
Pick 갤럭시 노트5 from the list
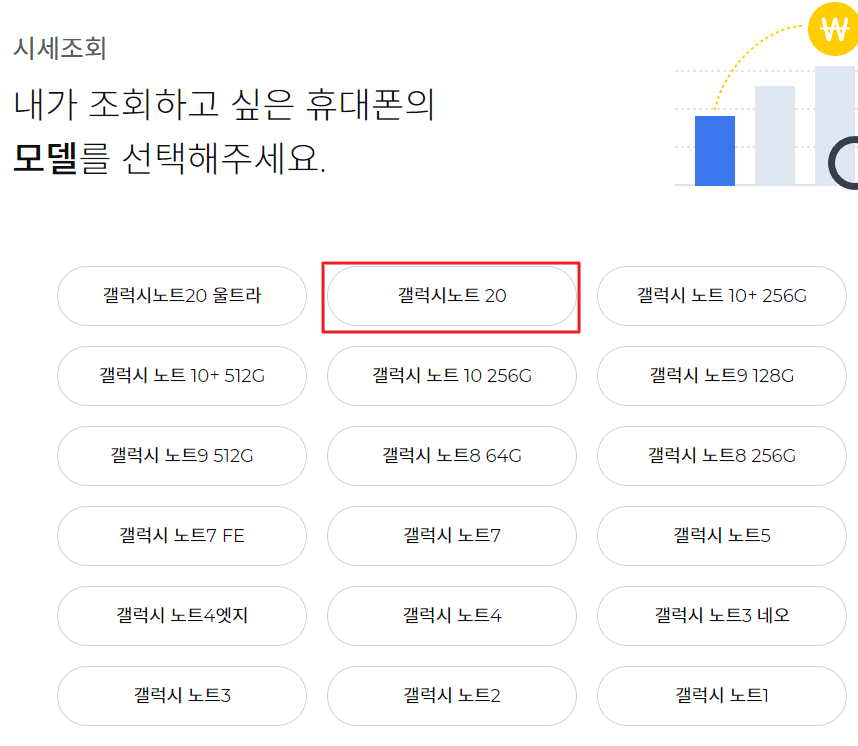[x=721, y=536]
